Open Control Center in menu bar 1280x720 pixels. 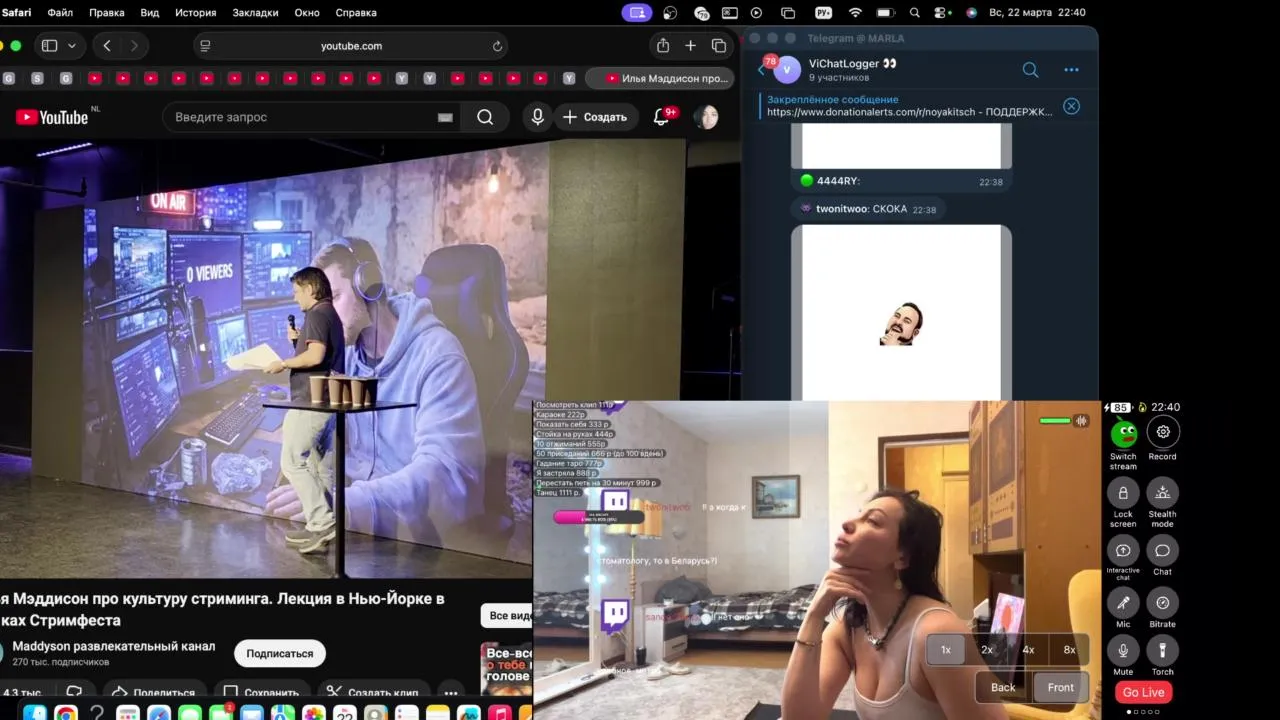942,13
